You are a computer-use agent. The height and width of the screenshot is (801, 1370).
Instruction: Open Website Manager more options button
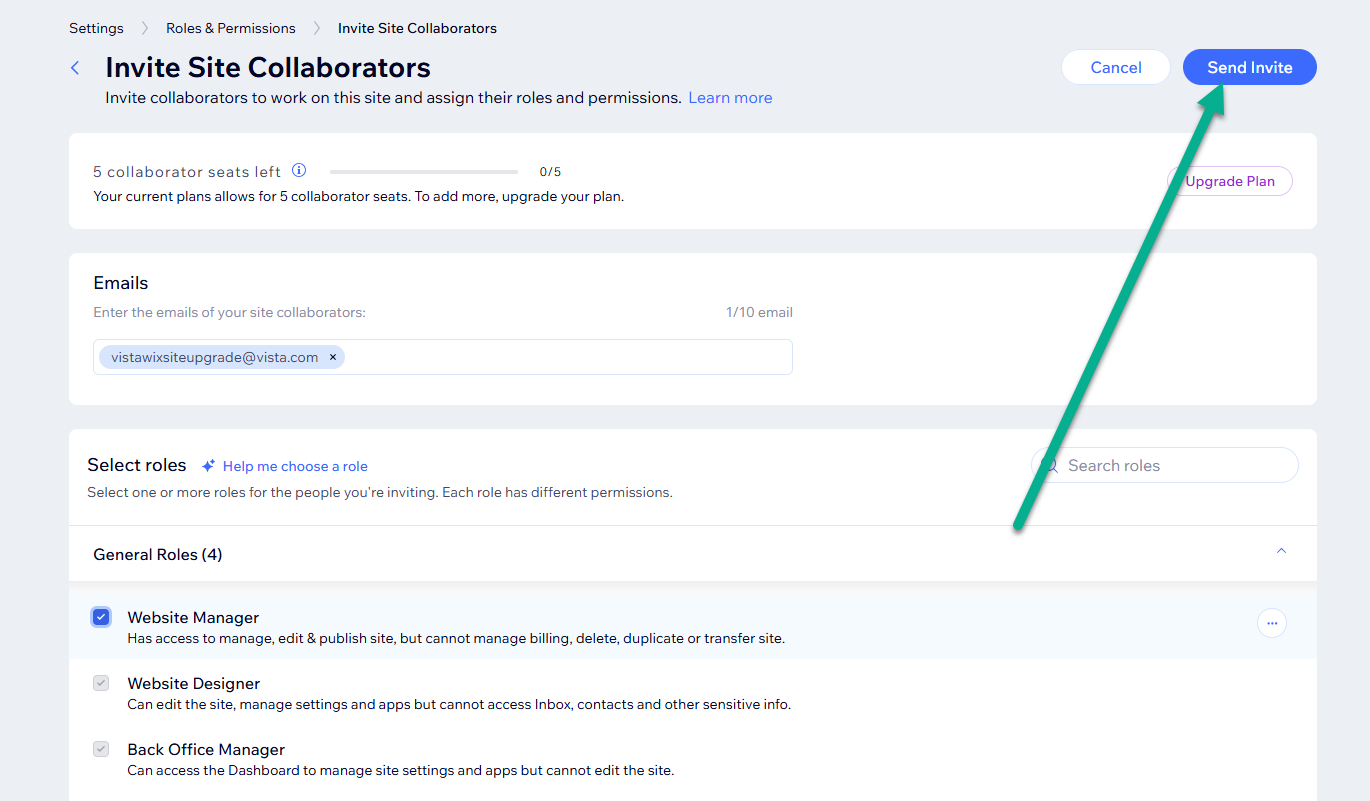tap(1272, 623)
